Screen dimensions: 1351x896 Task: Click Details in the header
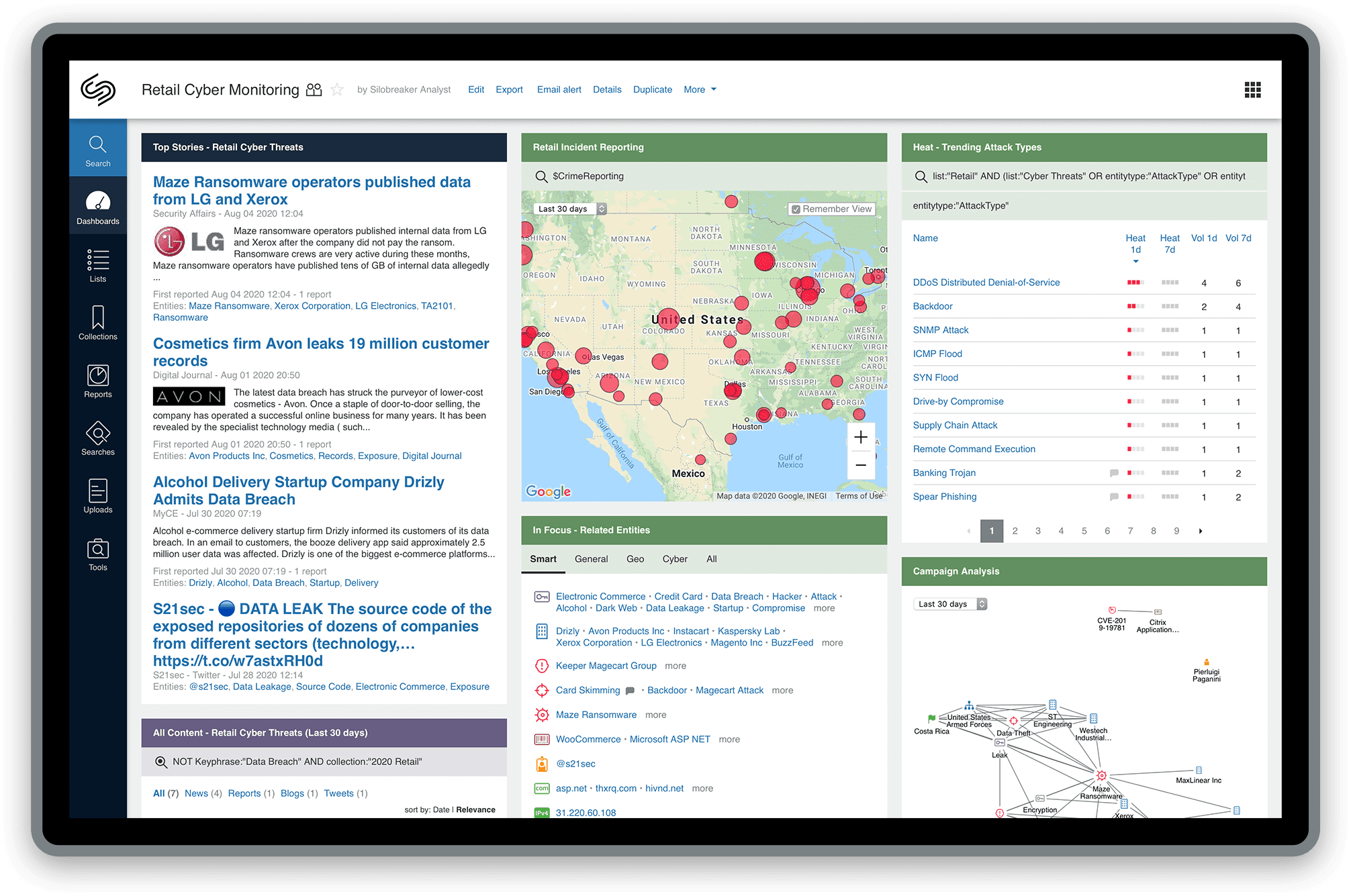(x=607, y=90)
